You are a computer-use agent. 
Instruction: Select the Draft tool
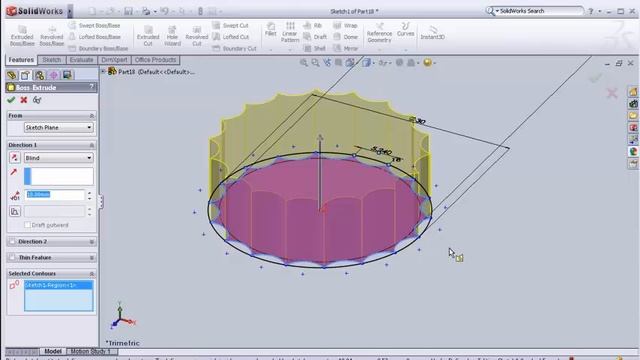(315, 37)
